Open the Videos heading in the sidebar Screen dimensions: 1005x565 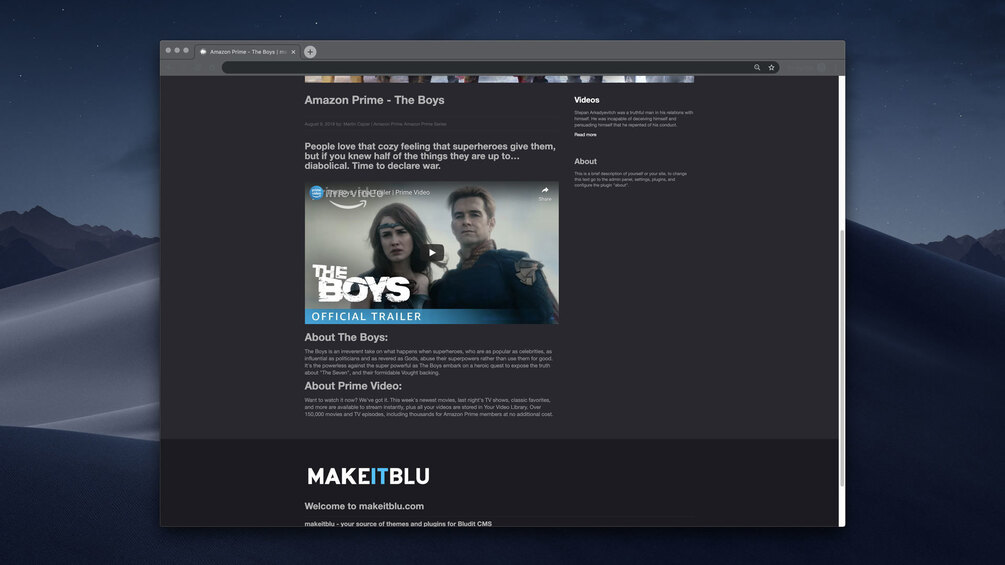click(x=586, y=100)
